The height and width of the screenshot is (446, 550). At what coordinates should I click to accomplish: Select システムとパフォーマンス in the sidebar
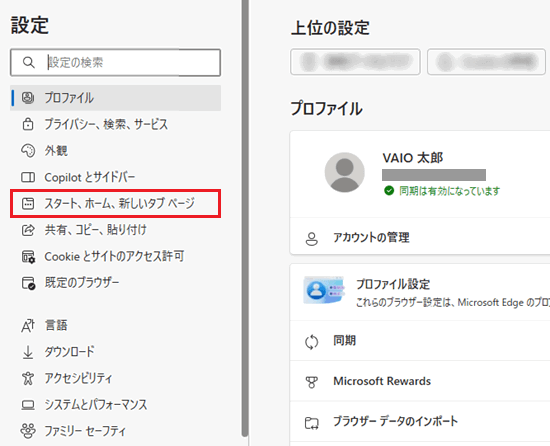[x=115, y=405]
